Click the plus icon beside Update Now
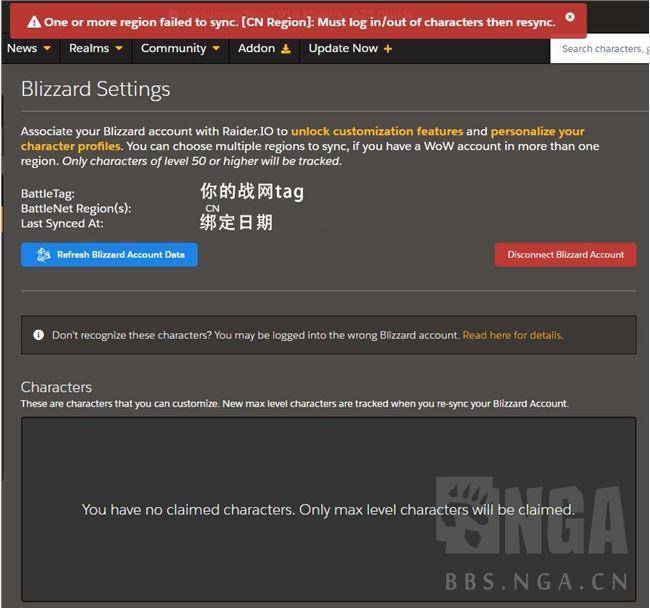This screenshot has width=650, height=608. [388, 49]
